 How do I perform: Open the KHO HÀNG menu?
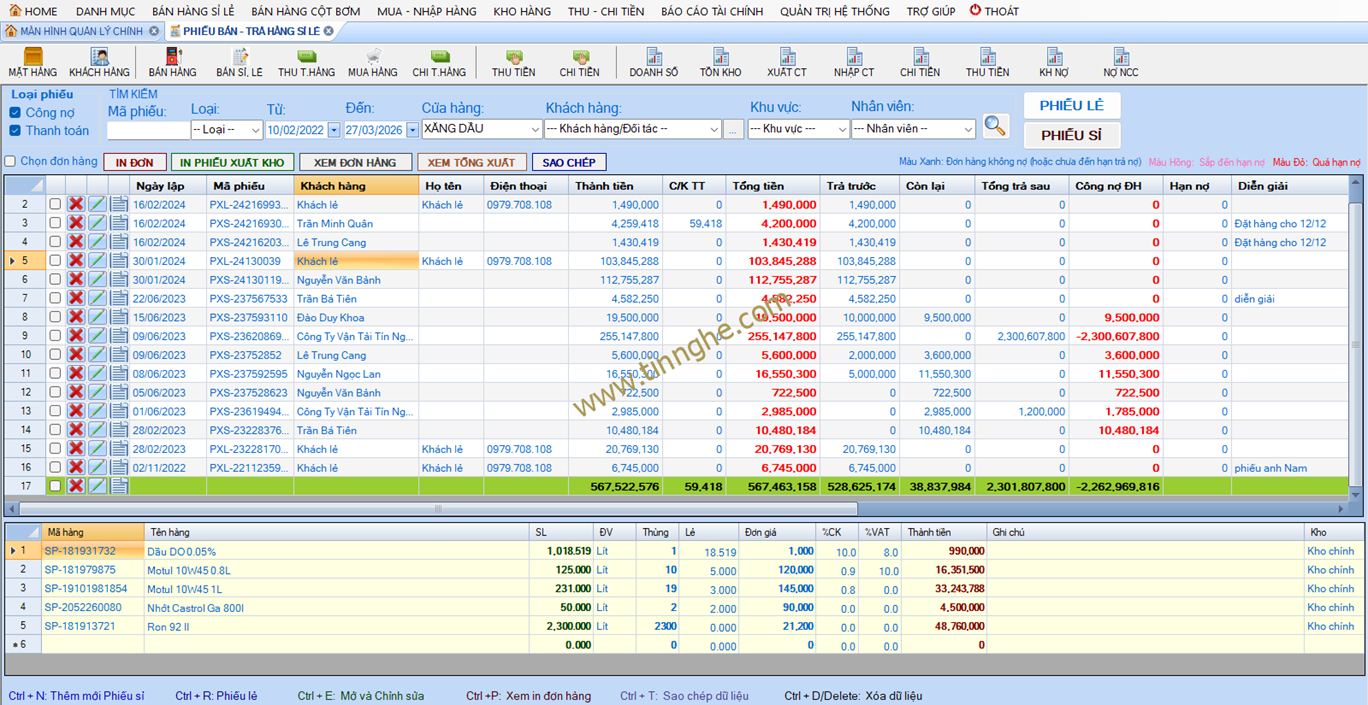click(x=522, y=11)
